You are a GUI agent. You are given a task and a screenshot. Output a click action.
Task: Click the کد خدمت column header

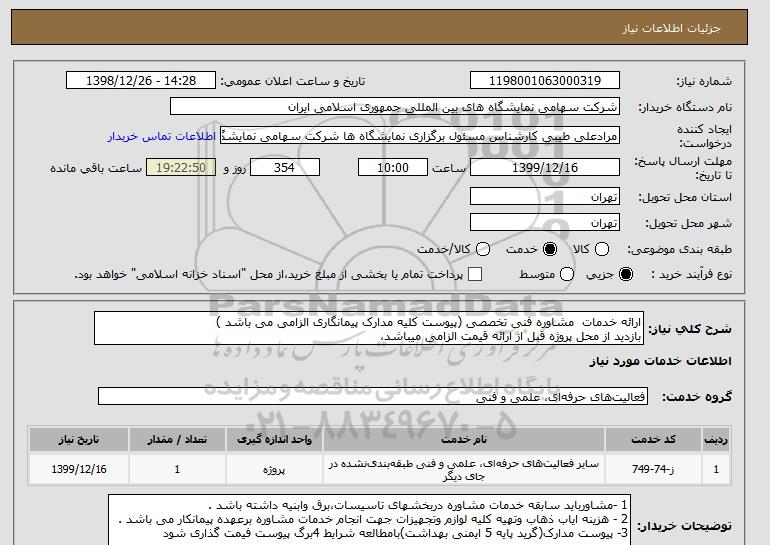click(x=653, y=439)
